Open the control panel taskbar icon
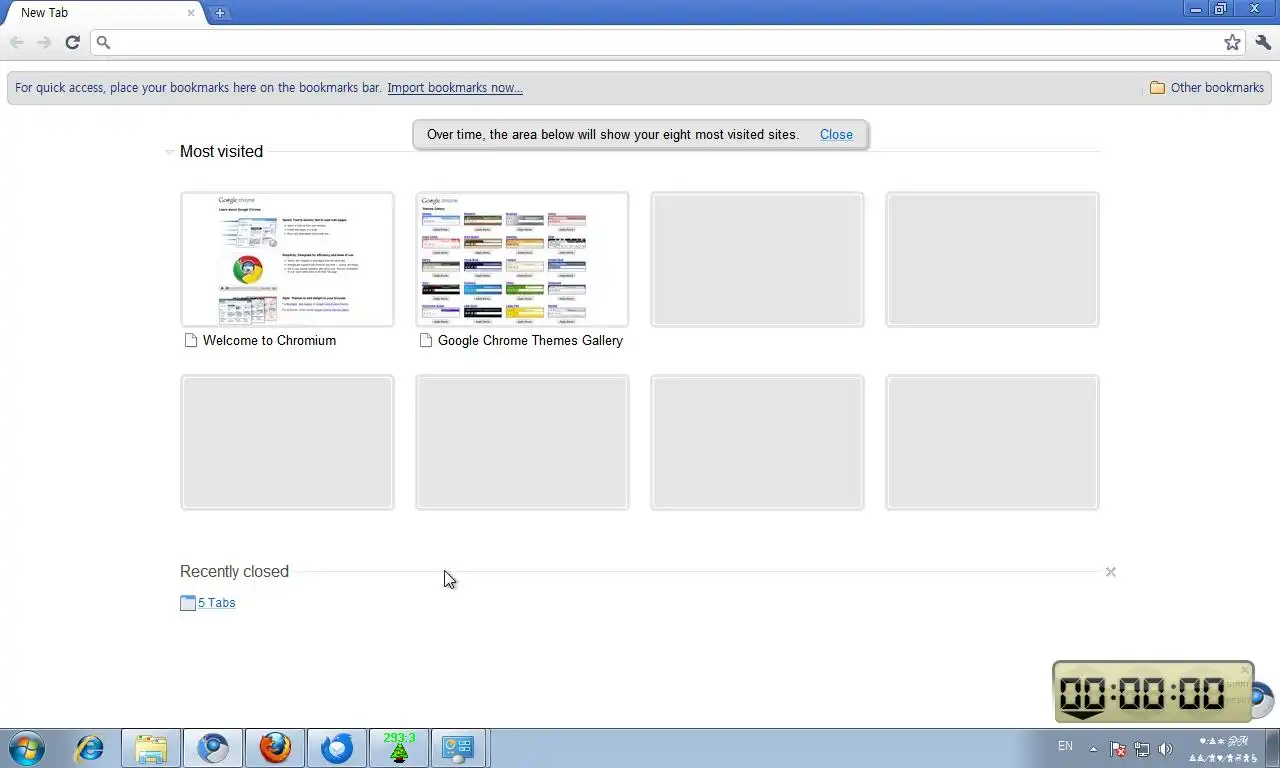1280x768 pixels. (x=459, y=748)
